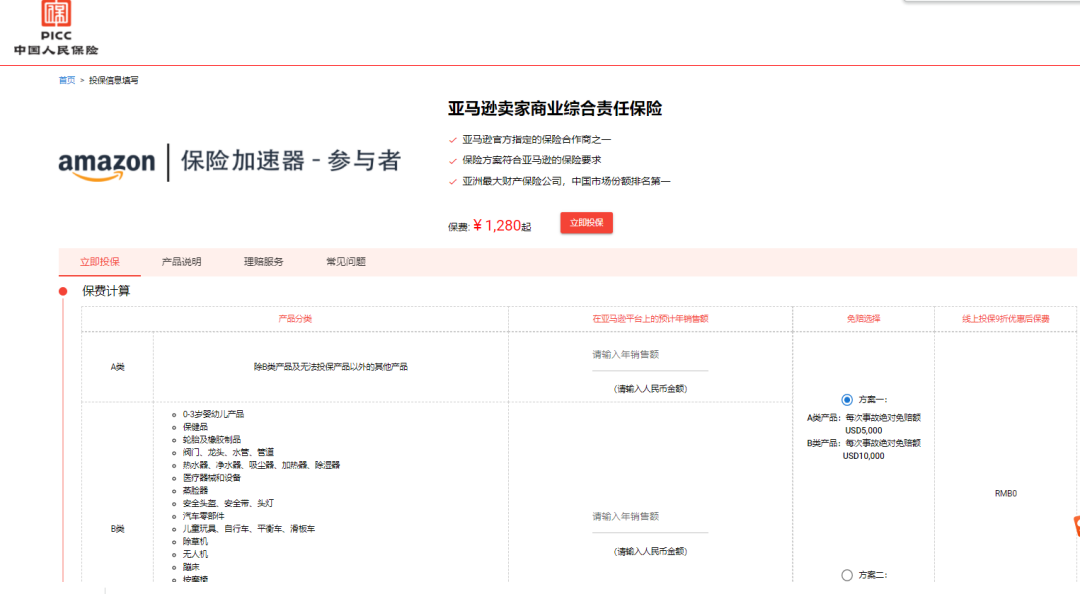Click the red 立即投保 button
Image resolution: width=1080 pixels, height=594 pixels.
(x=586, y=223)
